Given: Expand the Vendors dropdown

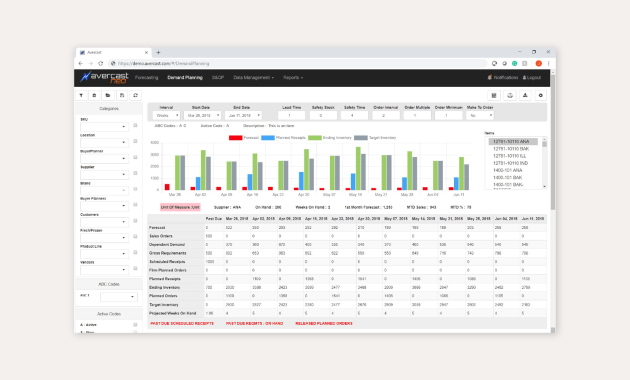Looking at the screenshot, I should [104, 270].
